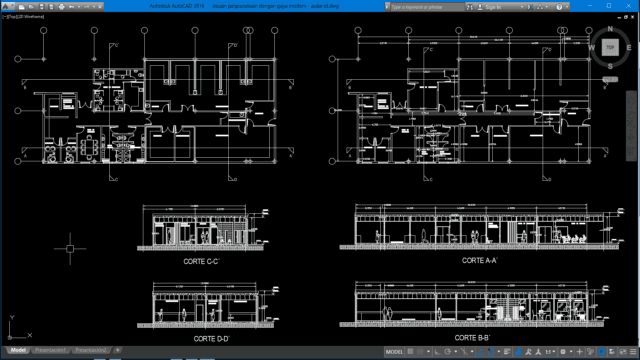Toggle Ortho mode in status bar
The height and width of the screenshot is (360, 640).
coord(438,351)
